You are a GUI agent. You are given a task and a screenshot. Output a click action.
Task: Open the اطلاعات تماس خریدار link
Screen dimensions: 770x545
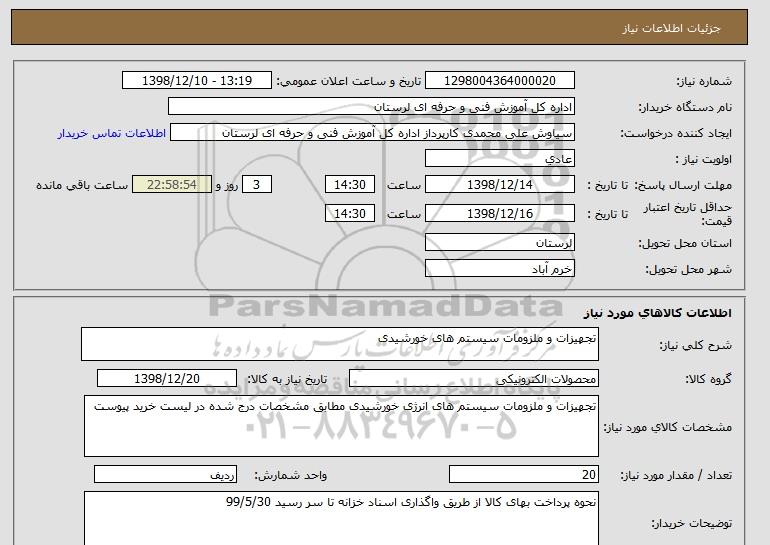click(x=111, y=133)
